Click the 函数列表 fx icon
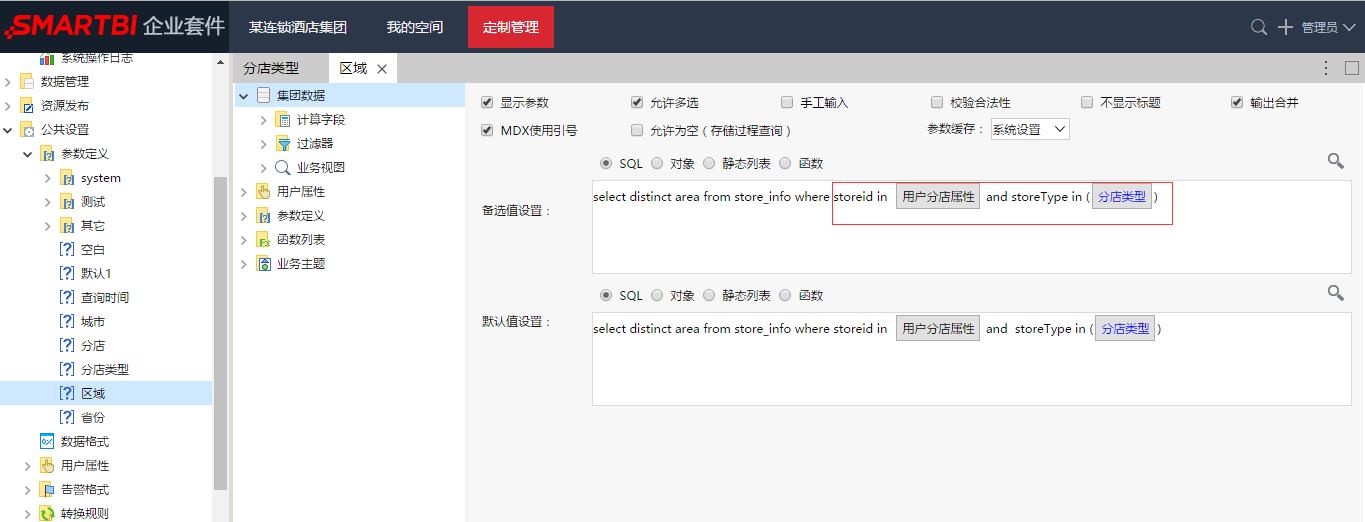 pos(263,240)
